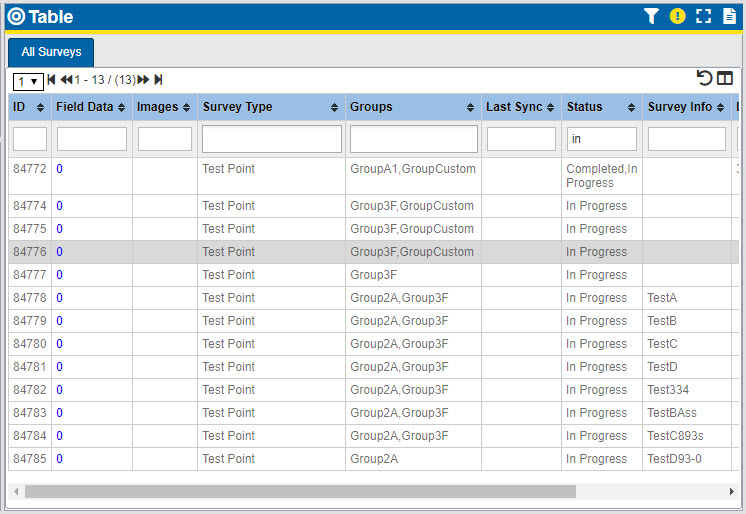Open the filter funnel icon in header

point(651,16)
